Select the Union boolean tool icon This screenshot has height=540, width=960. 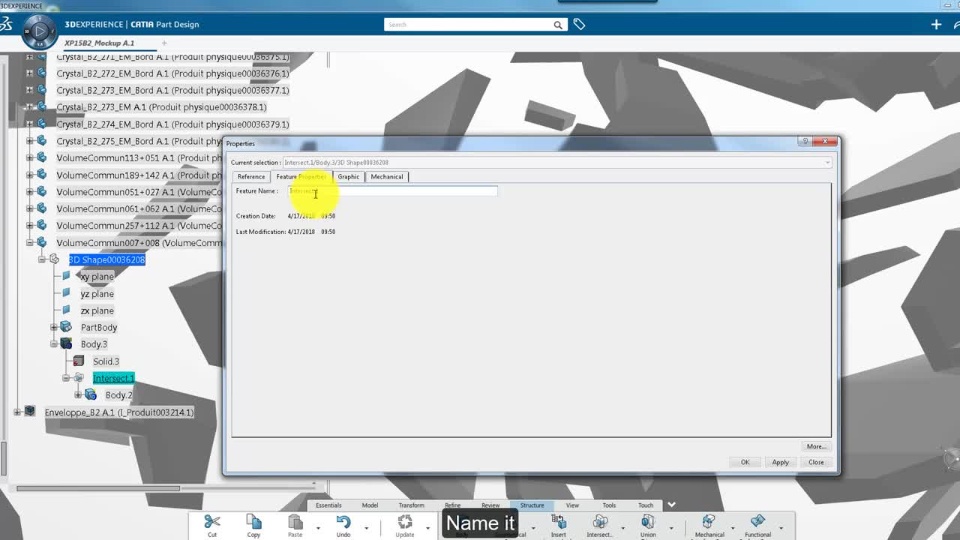tap(648, 522)
